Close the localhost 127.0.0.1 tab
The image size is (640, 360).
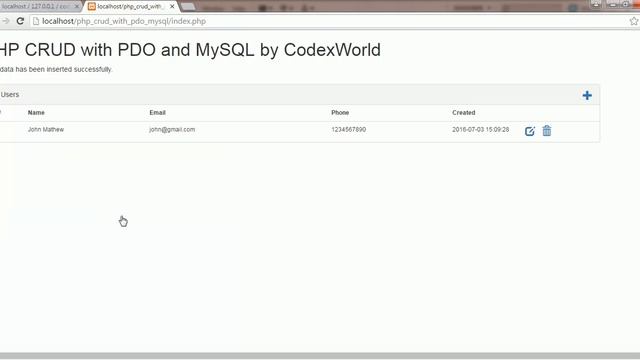(x=76, y=7)
